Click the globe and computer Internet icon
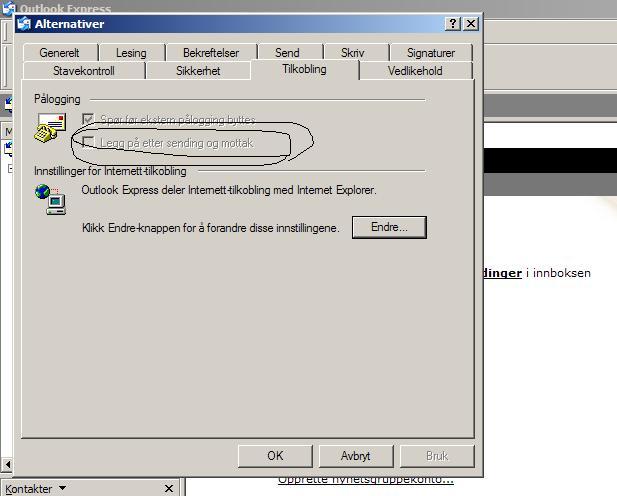Image resolution: width=617 pixels, height=496 pixels. [50, 199]
